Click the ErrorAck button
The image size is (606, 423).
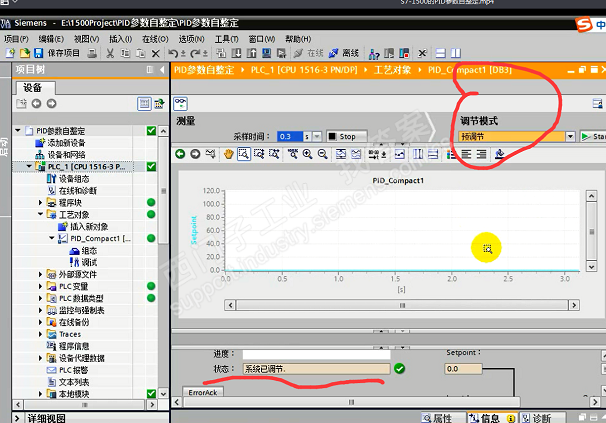click(x=203, y=392)
